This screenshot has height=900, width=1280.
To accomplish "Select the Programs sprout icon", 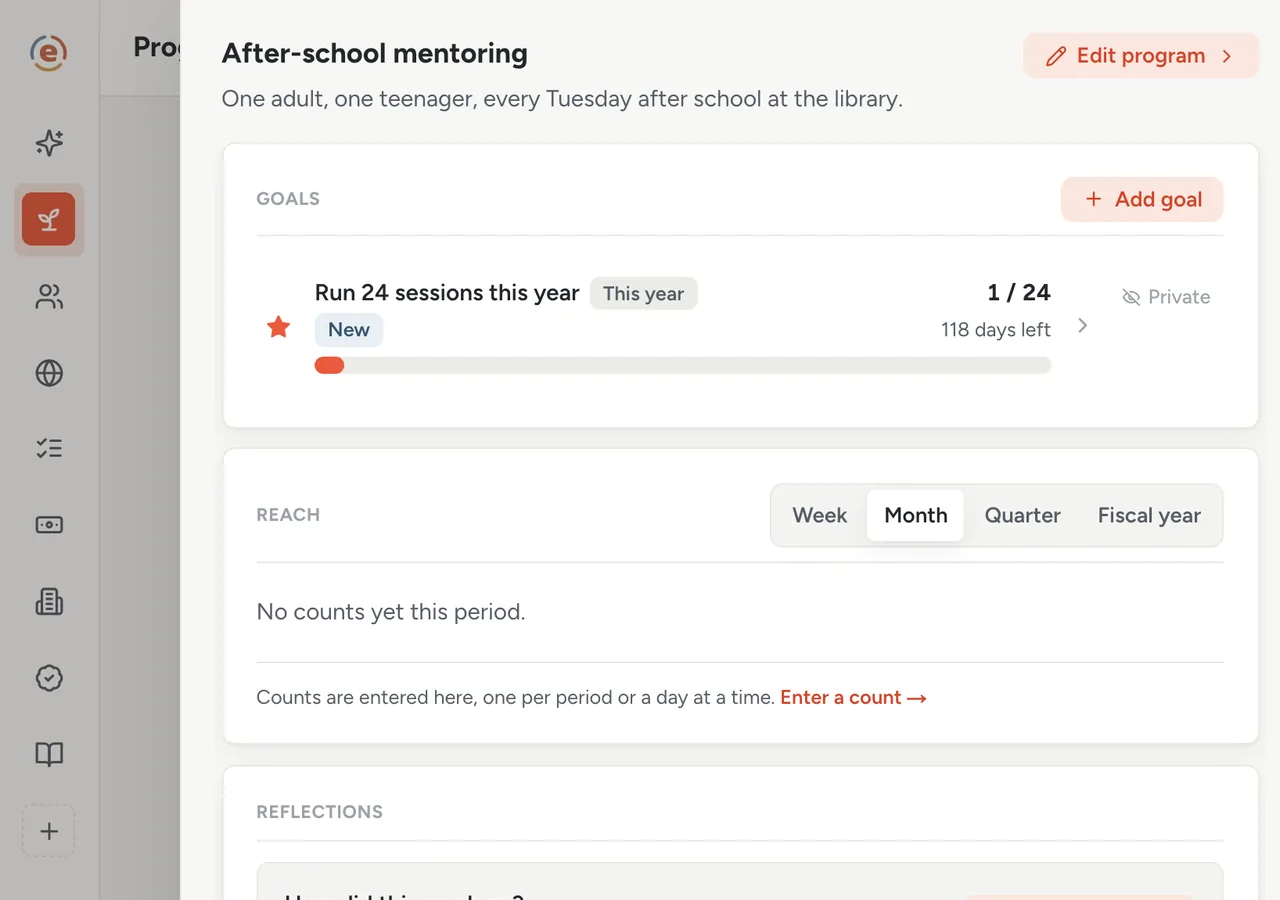I will pyautogui.click(x=49, y=219).
